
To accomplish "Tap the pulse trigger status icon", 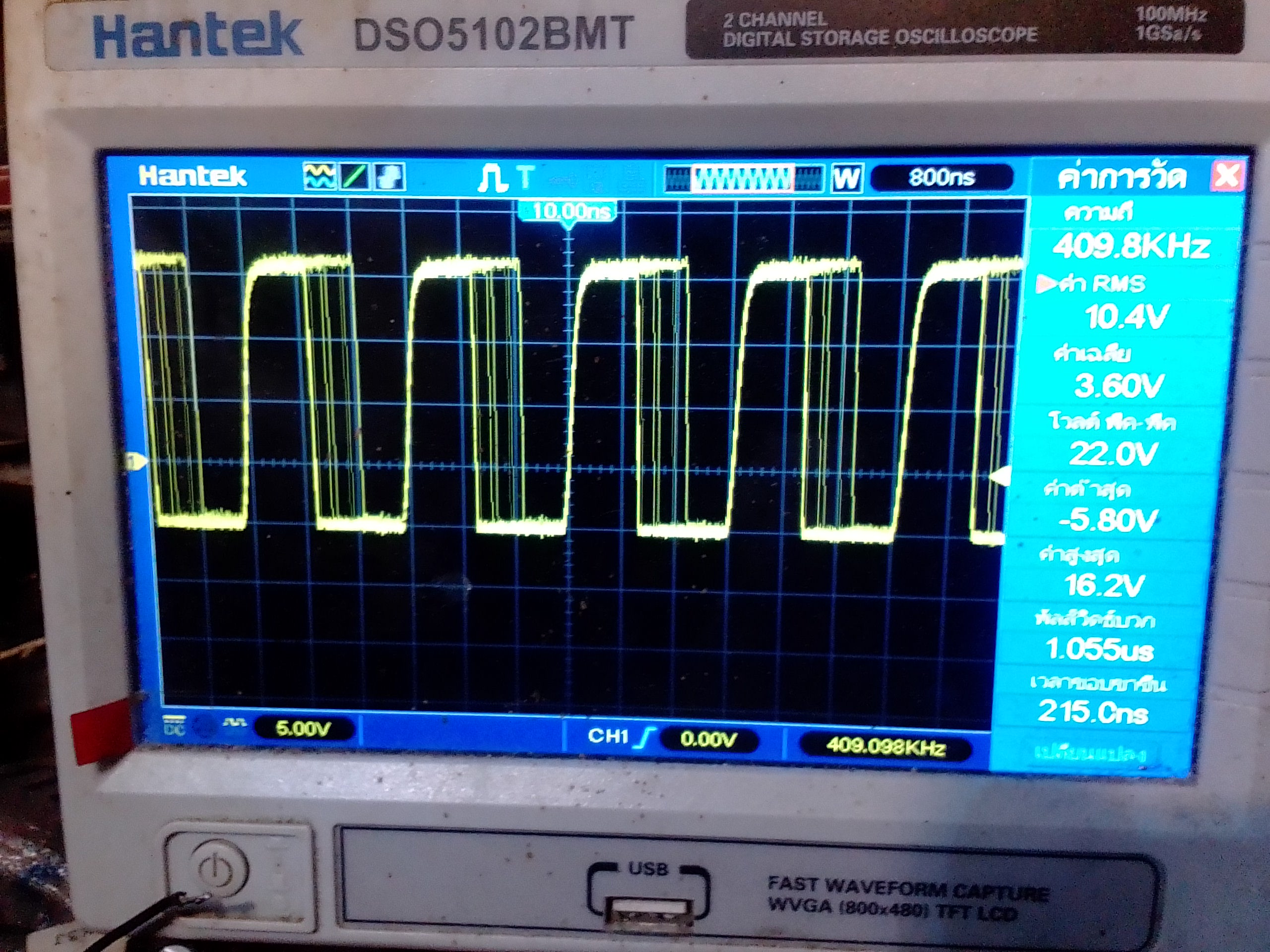I will 492,178.
